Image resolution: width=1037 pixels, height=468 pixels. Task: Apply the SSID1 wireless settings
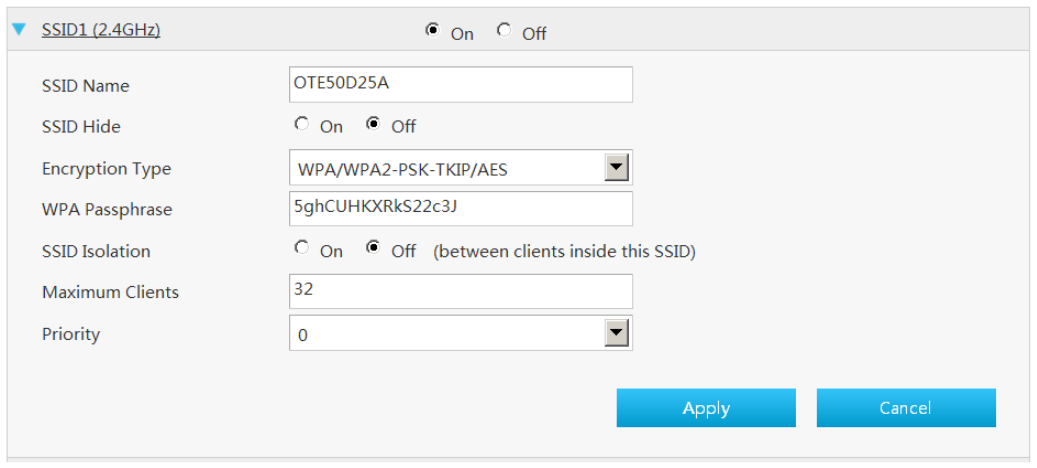(706, 408)
